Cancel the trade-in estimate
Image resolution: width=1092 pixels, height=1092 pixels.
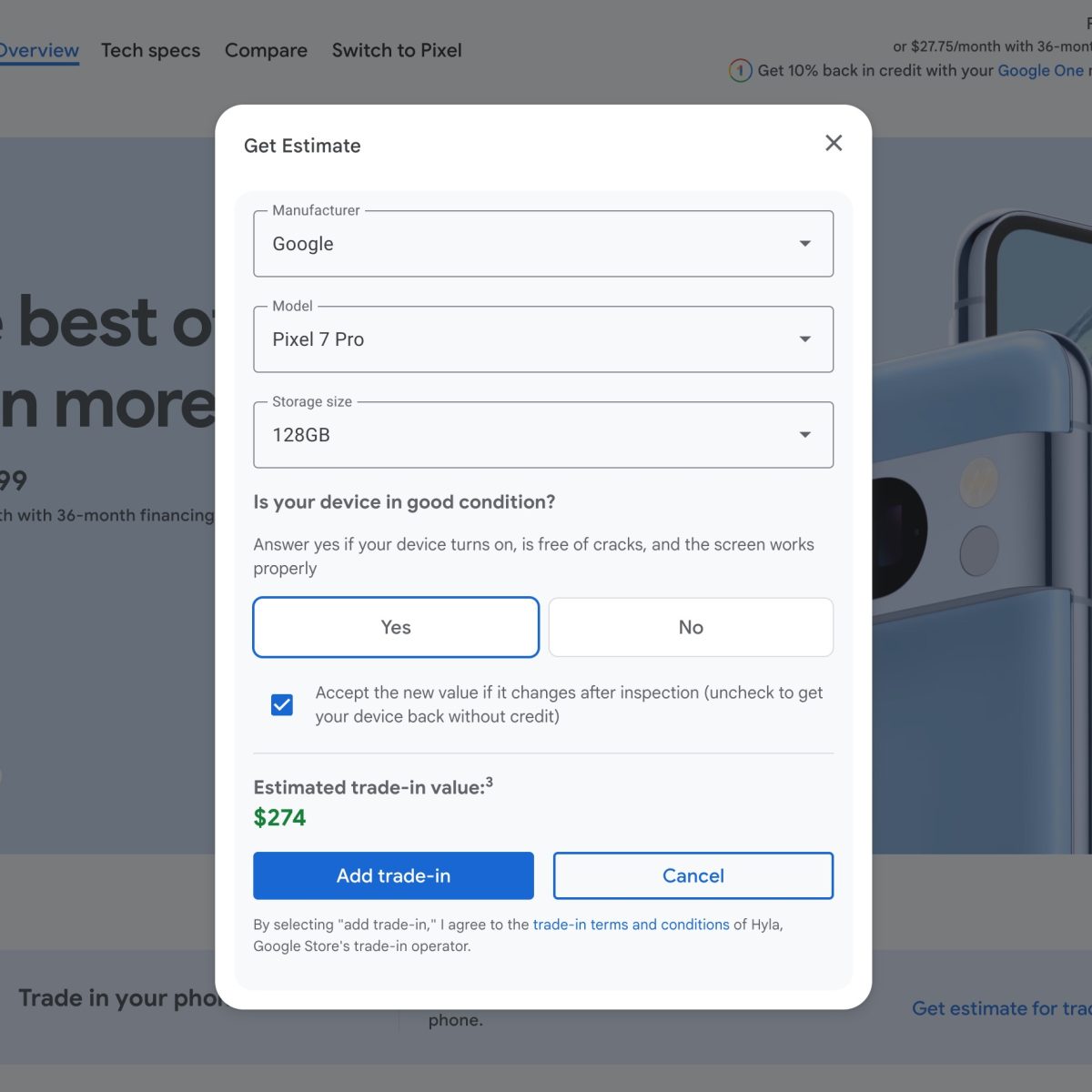[x=693, y=875]
